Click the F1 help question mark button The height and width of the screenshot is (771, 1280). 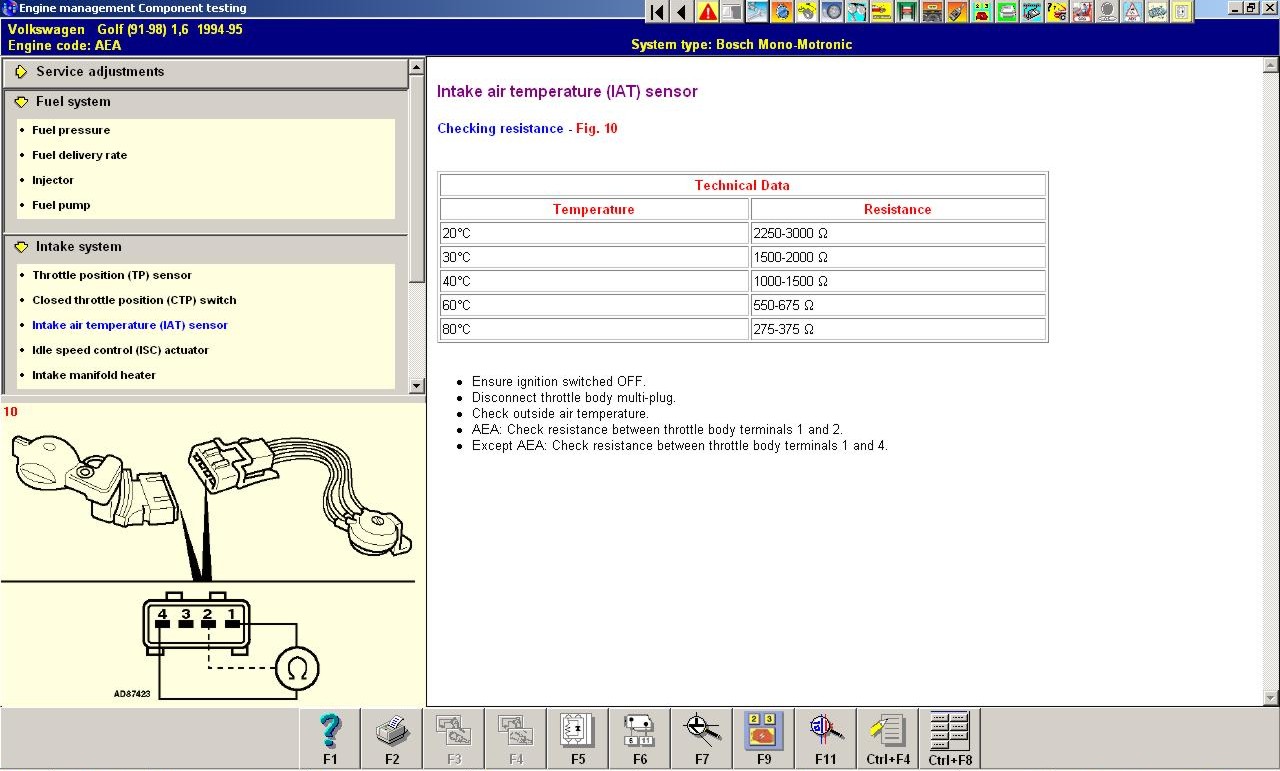pos(330,738)
